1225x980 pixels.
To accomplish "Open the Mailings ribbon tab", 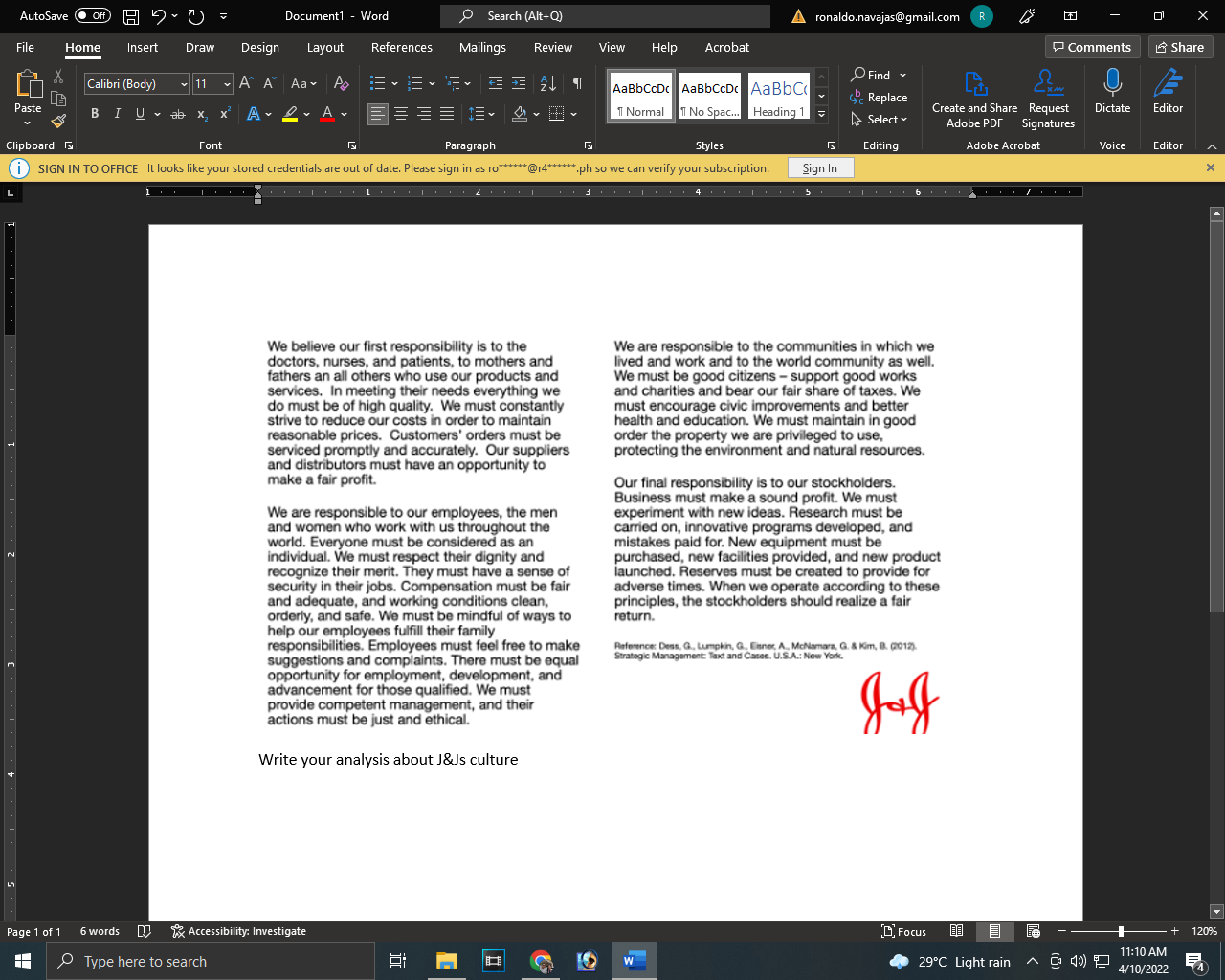I will 482,47.
